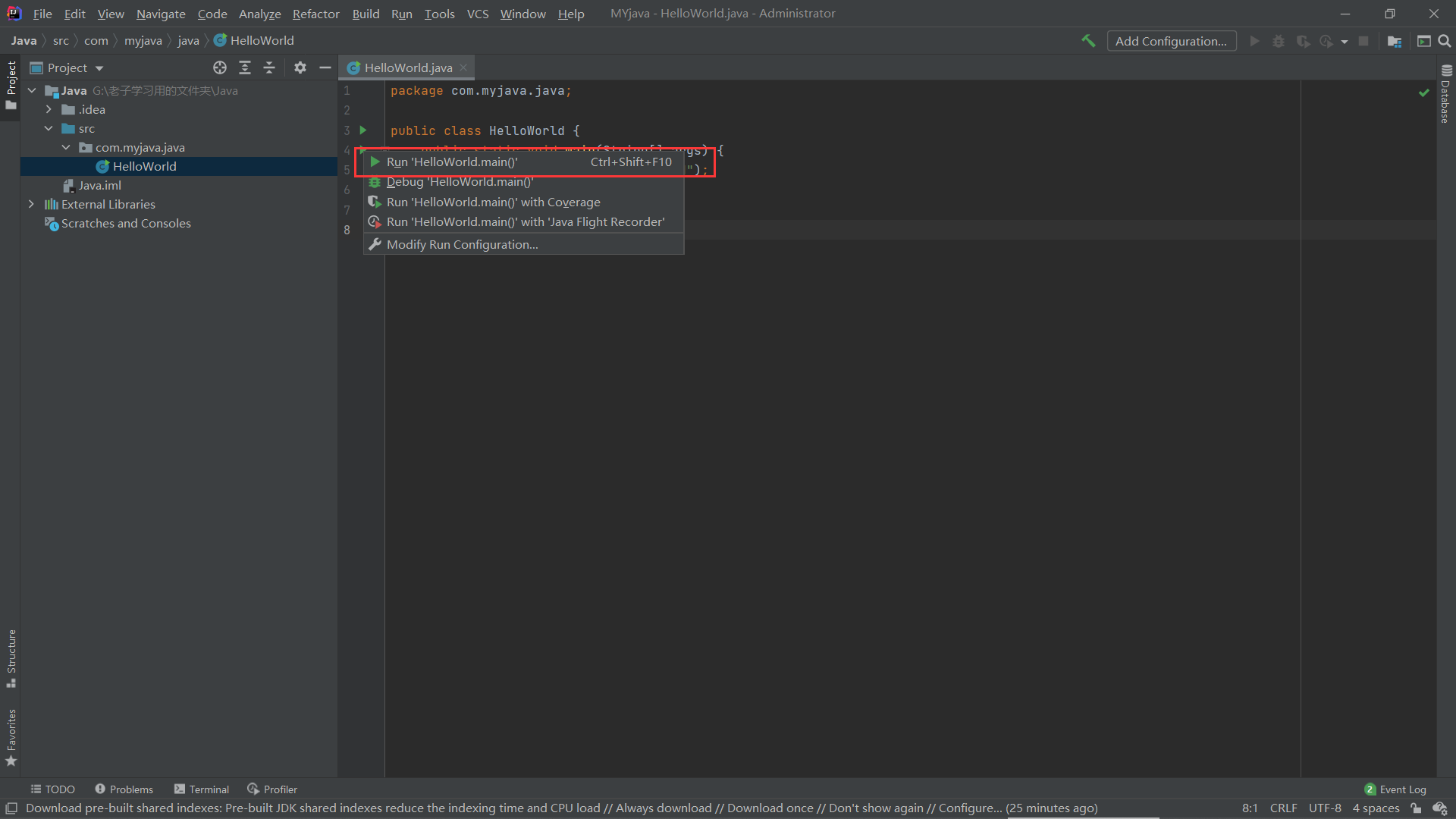Open Project panel gear options

coord(300,67)
